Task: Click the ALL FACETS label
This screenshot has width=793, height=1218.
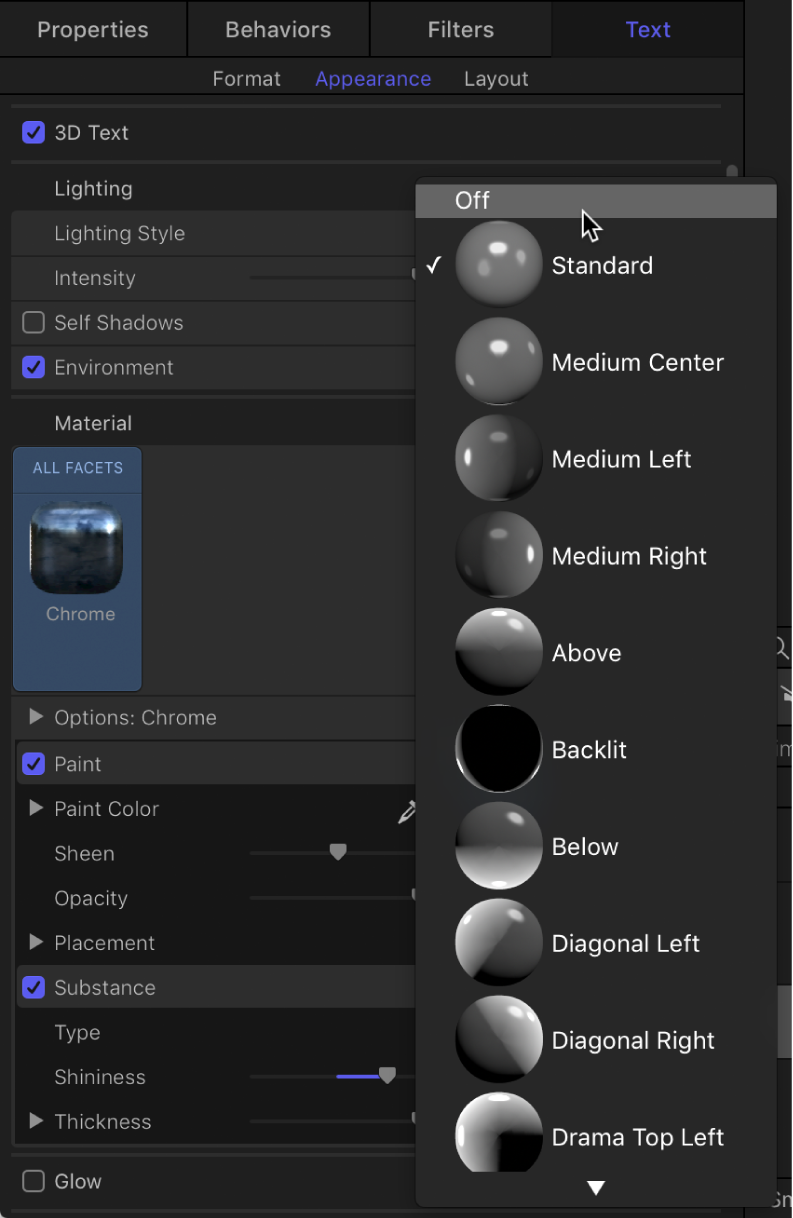Action: coord(76,467)
